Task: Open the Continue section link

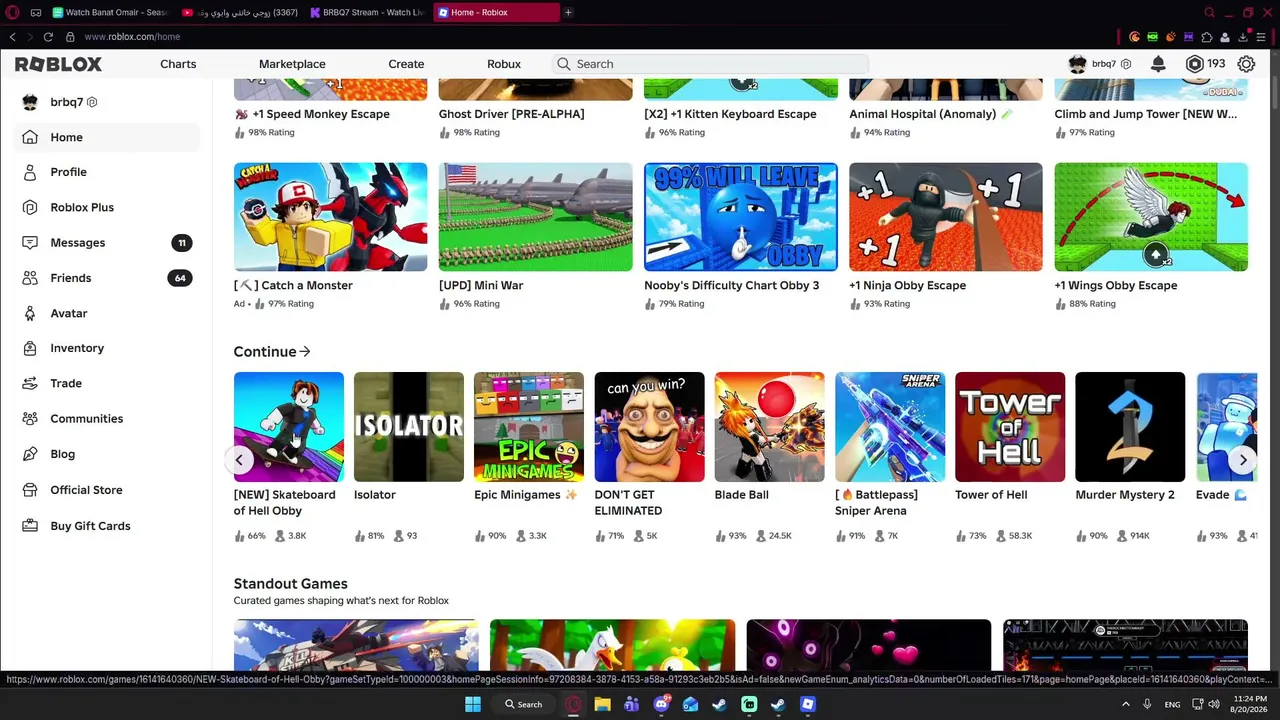Action: point(272,352)
